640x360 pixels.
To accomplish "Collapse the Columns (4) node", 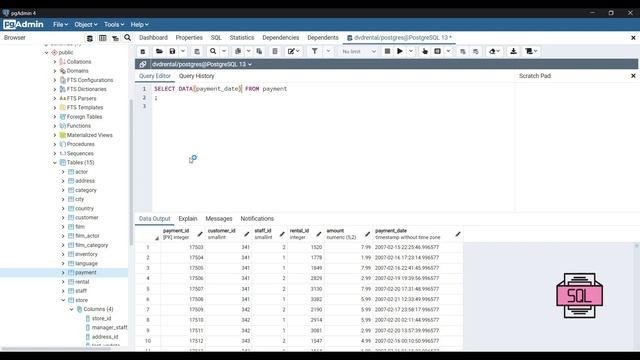I will coord(71,309).
